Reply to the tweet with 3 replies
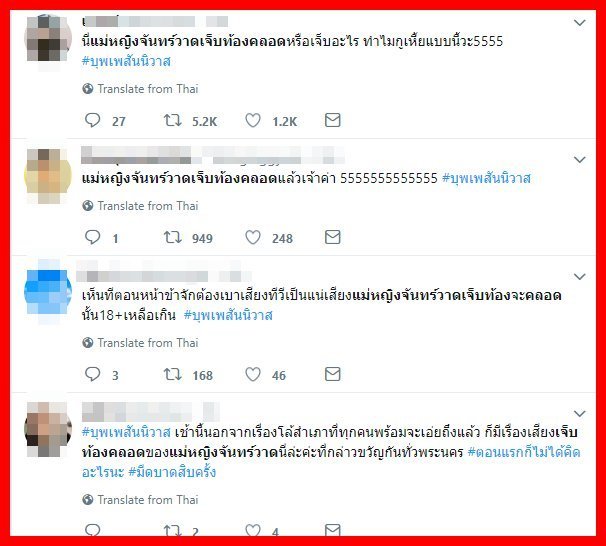 point(92,374)
